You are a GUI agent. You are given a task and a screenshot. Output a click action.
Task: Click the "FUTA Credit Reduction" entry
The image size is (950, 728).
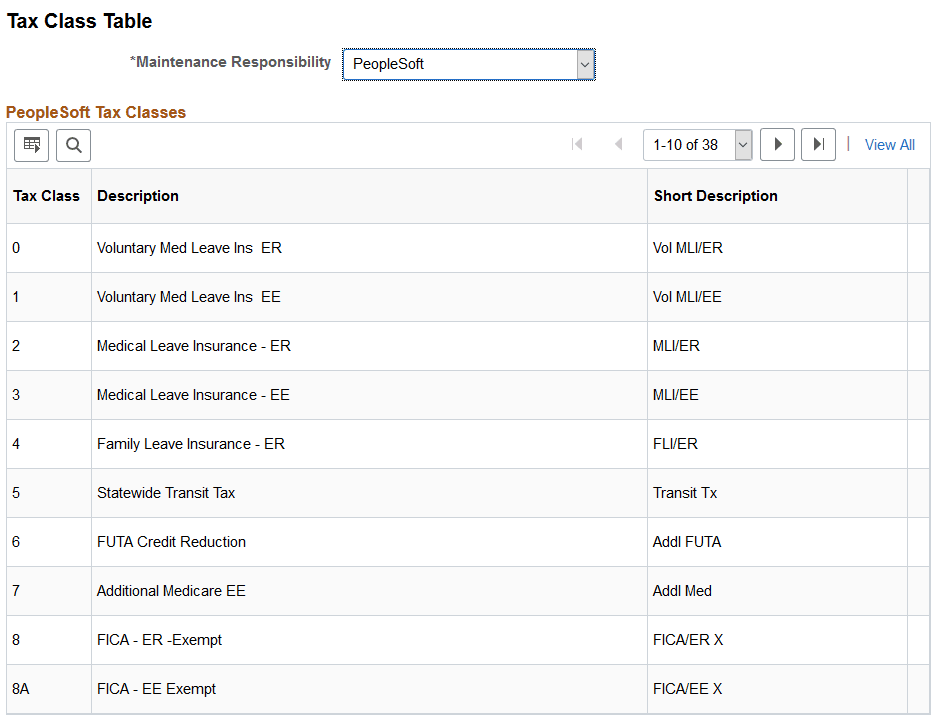tap(170, 542)
